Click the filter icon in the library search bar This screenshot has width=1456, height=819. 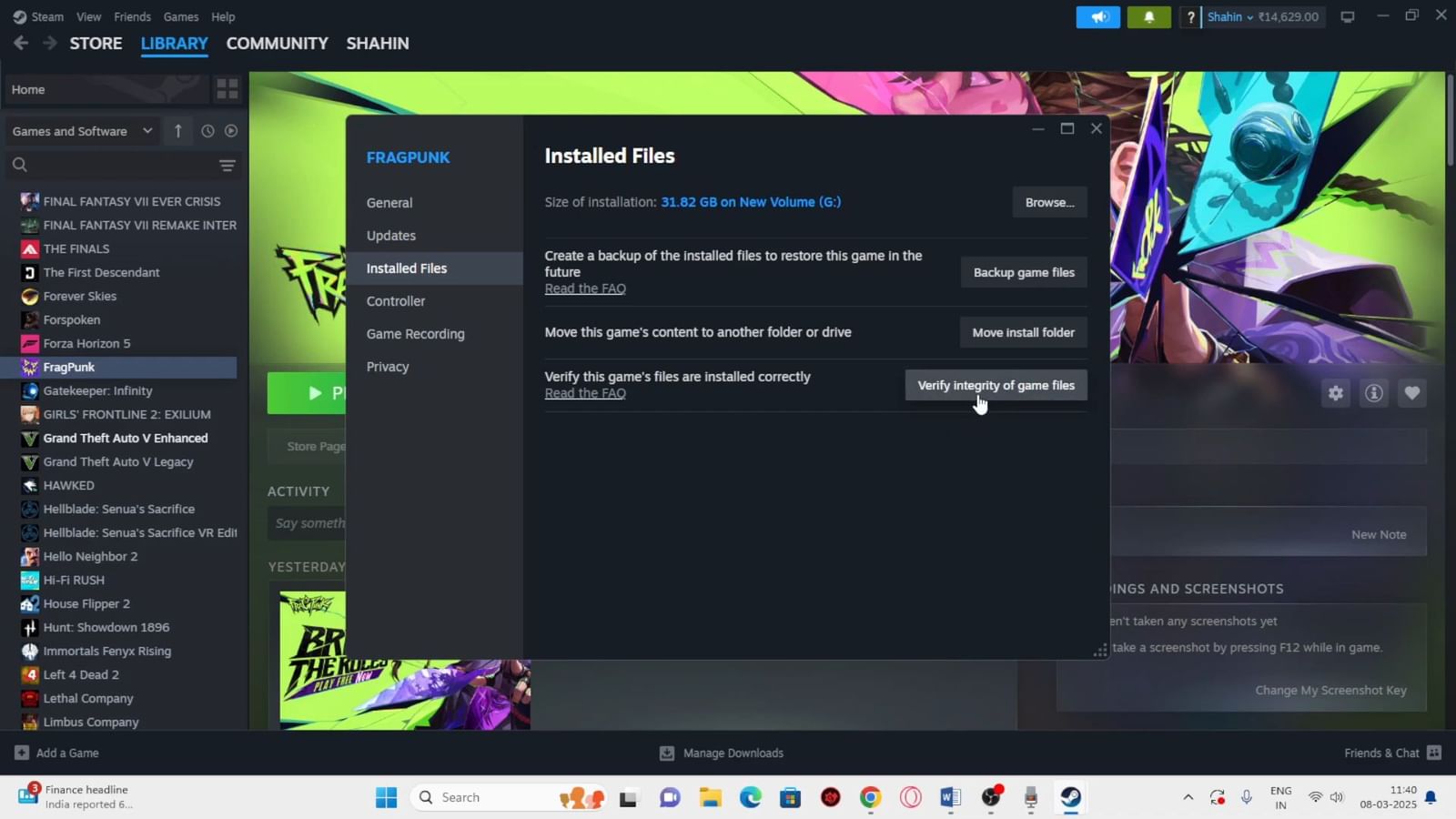pyautogui.click(x=227, y=166)
